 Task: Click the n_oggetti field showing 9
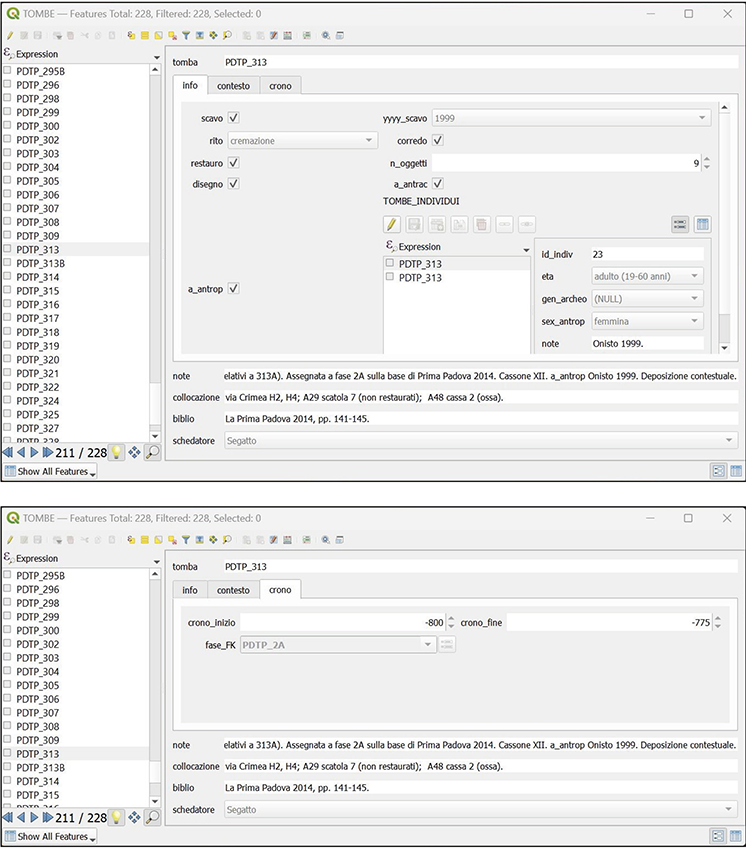pyautogui.click(x=565, y=163)
